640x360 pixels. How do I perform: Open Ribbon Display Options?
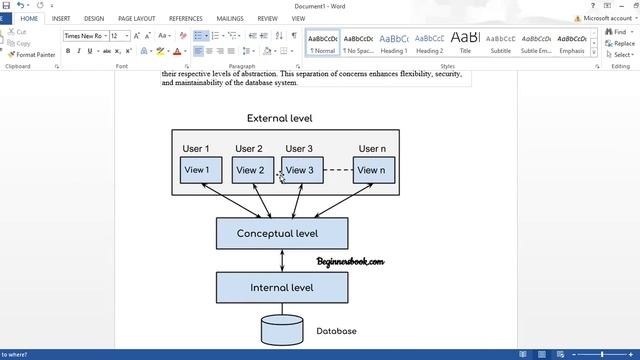(x=607, y=6)
